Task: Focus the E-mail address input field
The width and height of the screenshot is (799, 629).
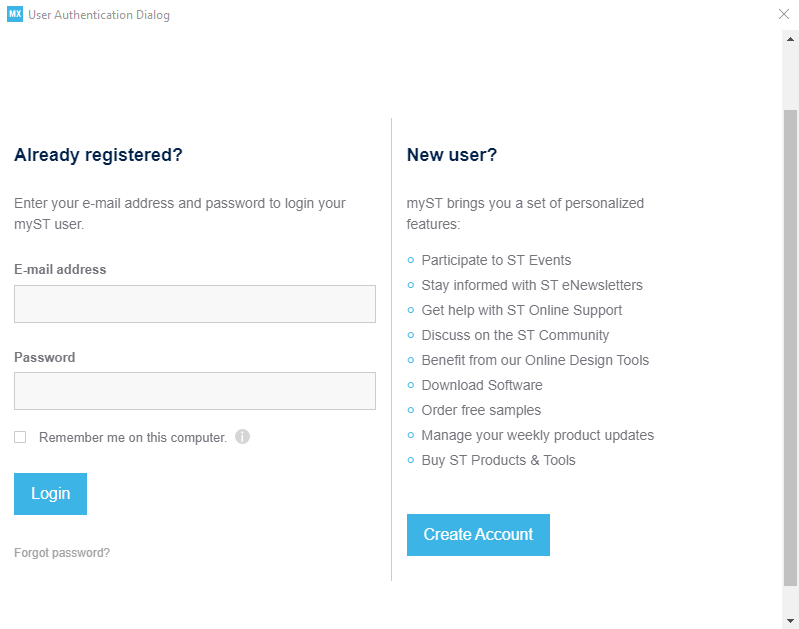Action: (195, 304)
